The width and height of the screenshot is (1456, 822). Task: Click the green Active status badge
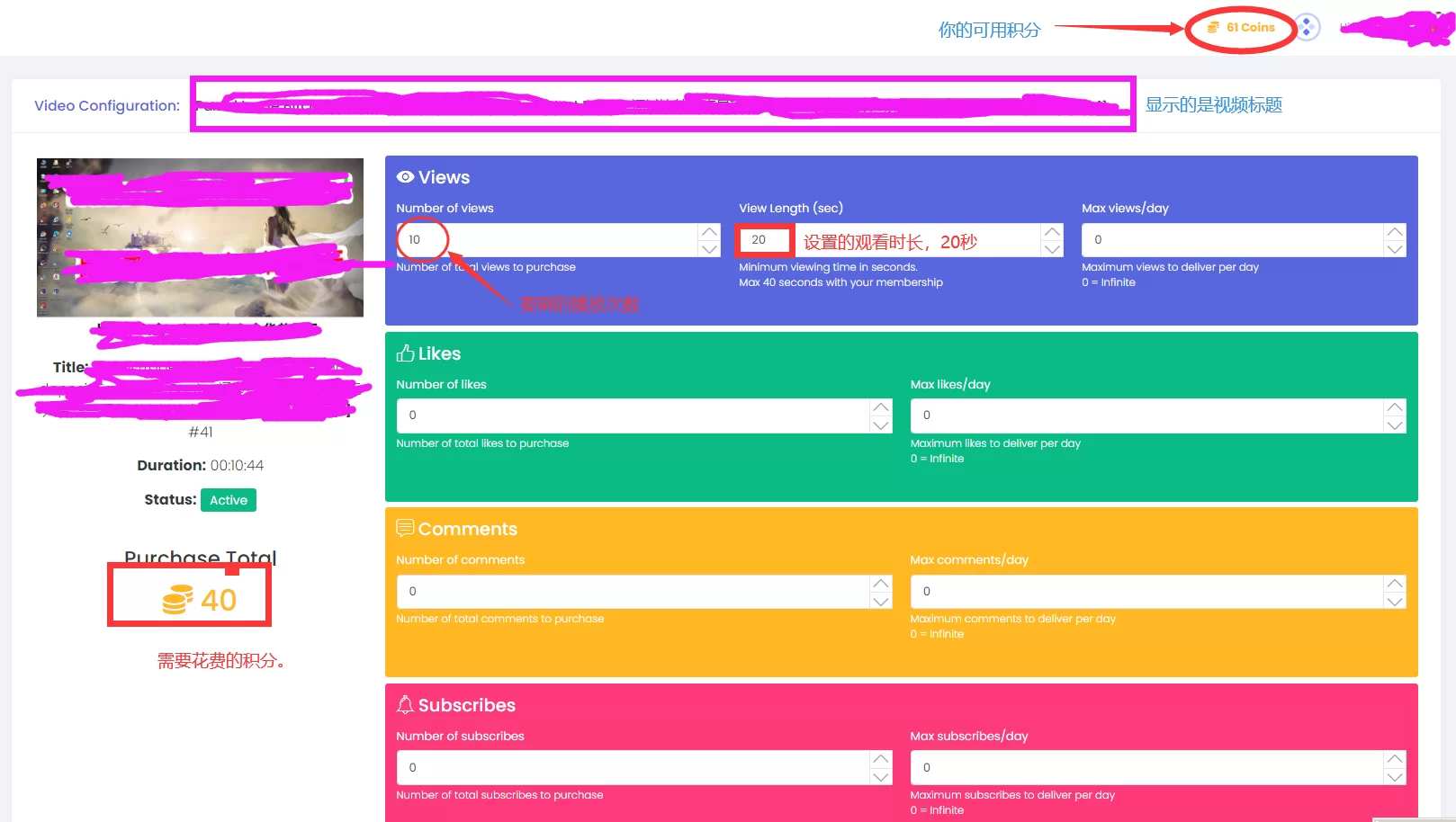pos(229,500)
